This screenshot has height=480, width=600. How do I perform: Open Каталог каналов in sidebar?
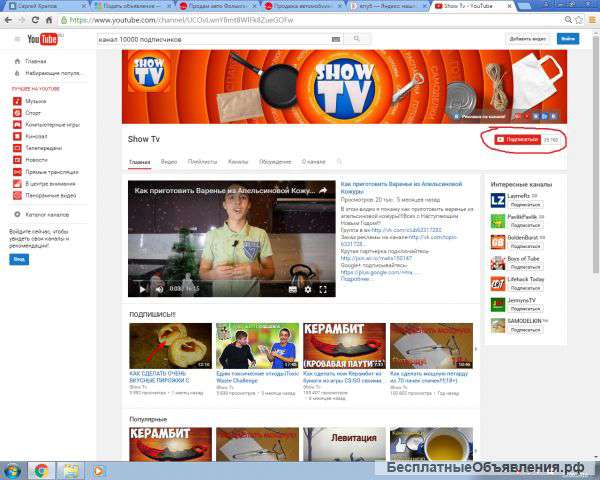[x=42, y=215]
